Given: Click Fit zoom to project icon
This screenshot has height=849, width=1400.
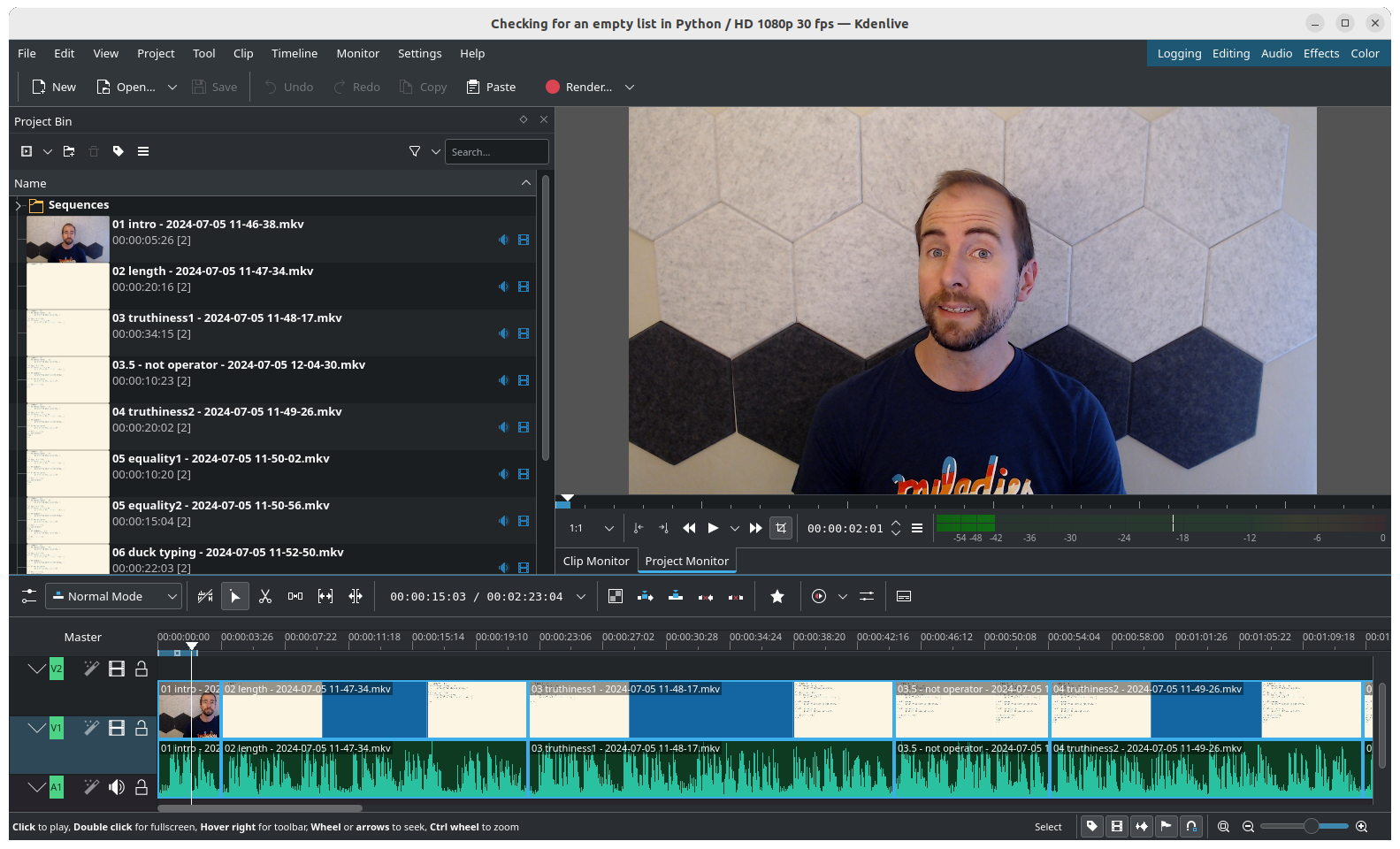Looking at the screenshot, I should coord(1224,827).
